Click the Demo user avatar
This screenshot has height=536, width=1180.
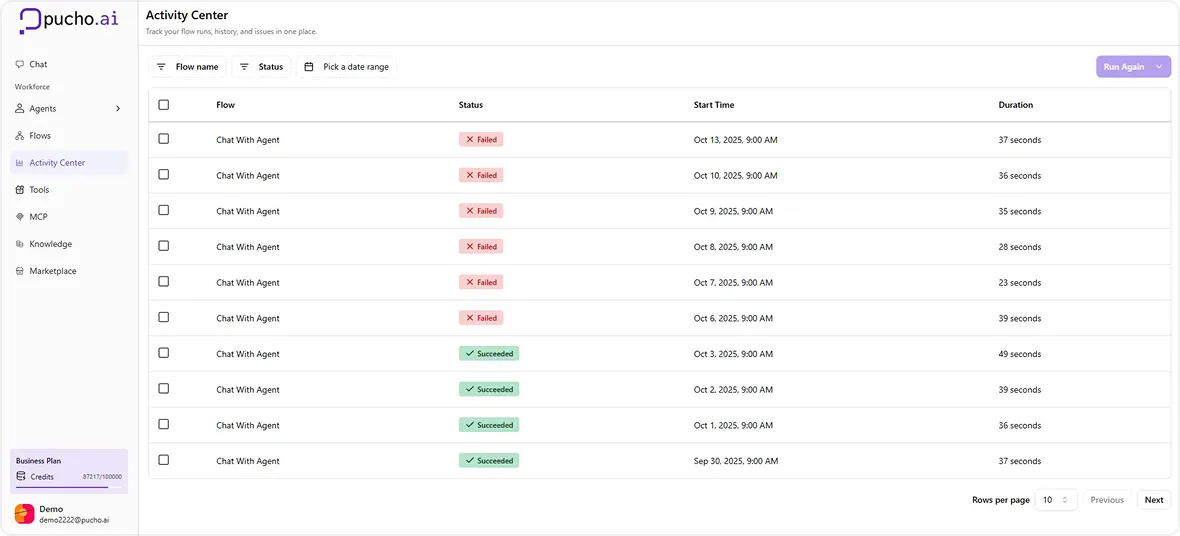tap(24, 514)
